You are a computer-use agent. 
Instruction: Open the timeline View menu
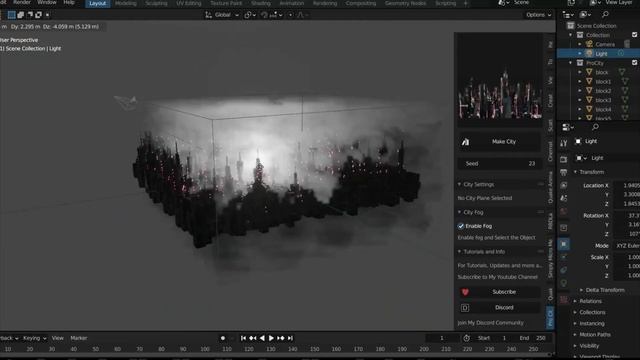58,338
